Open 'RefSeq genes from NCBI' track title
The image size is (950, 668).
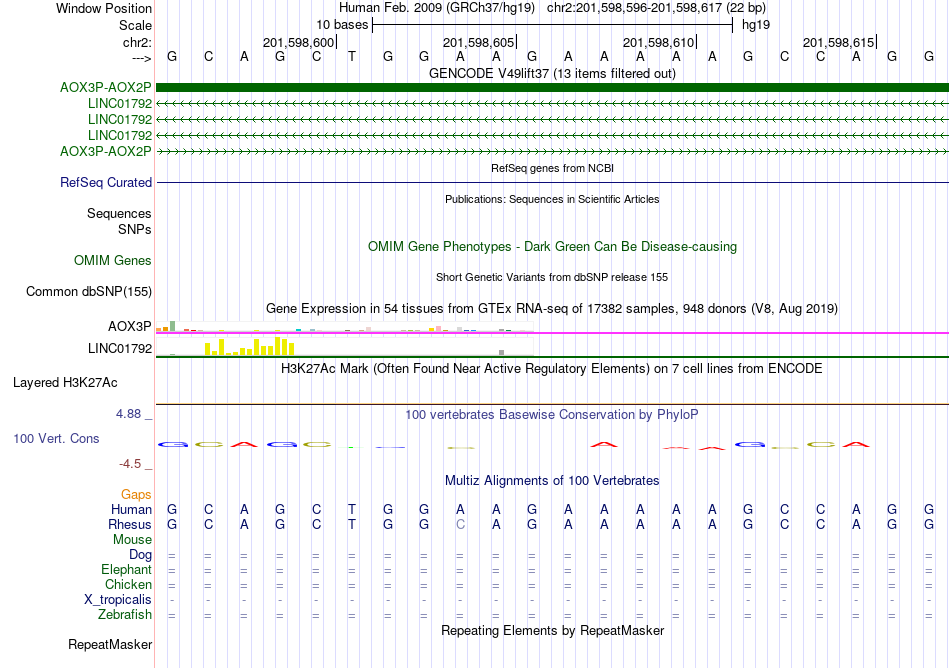(552, 168)
